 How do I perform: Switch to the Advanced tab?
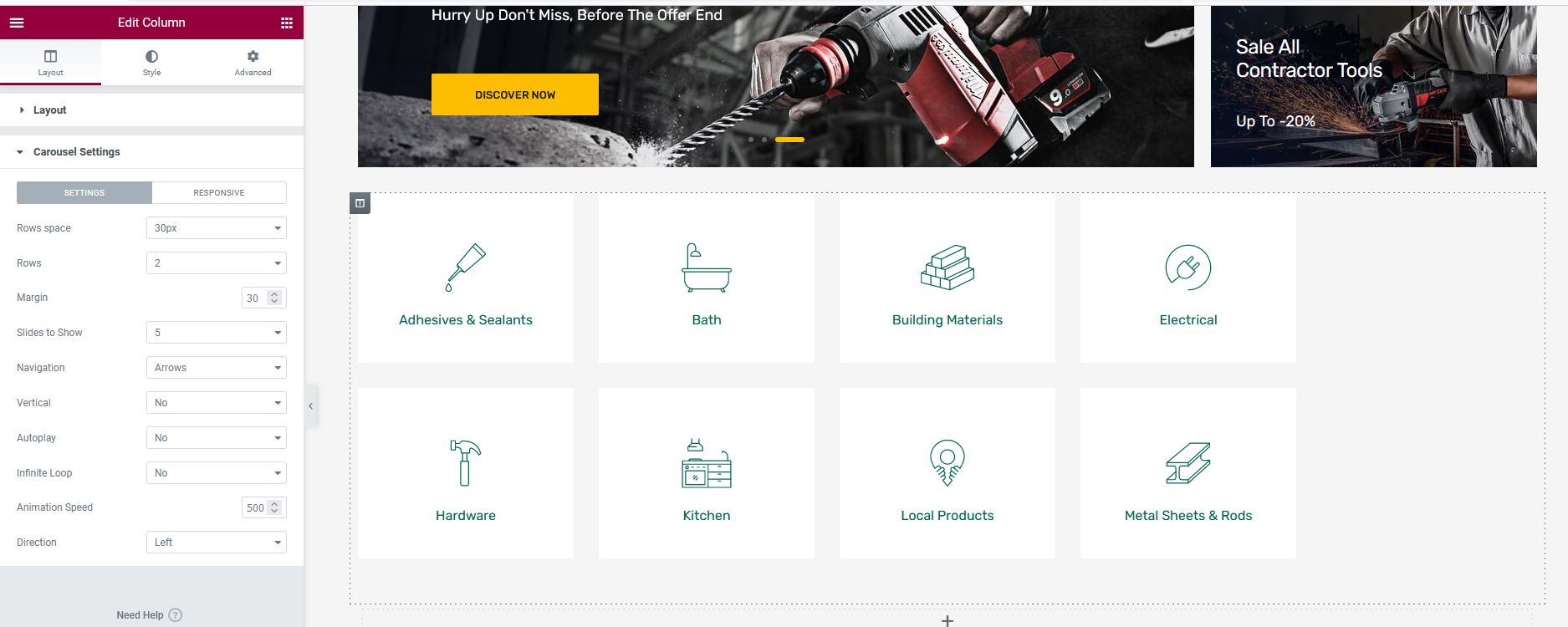(x=253, y=63)
